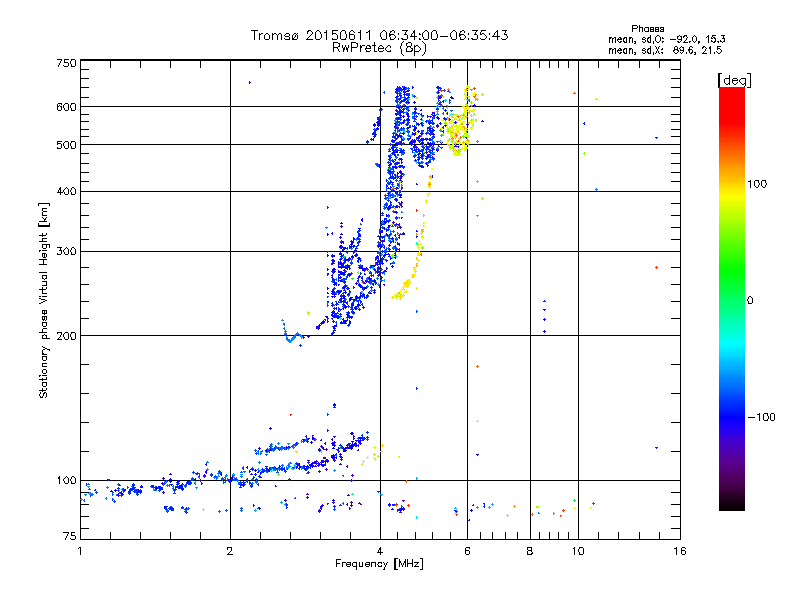Click the colorbar '0' tick label
The width and height of the screenshot is (800, 600).
coord(750,301)
